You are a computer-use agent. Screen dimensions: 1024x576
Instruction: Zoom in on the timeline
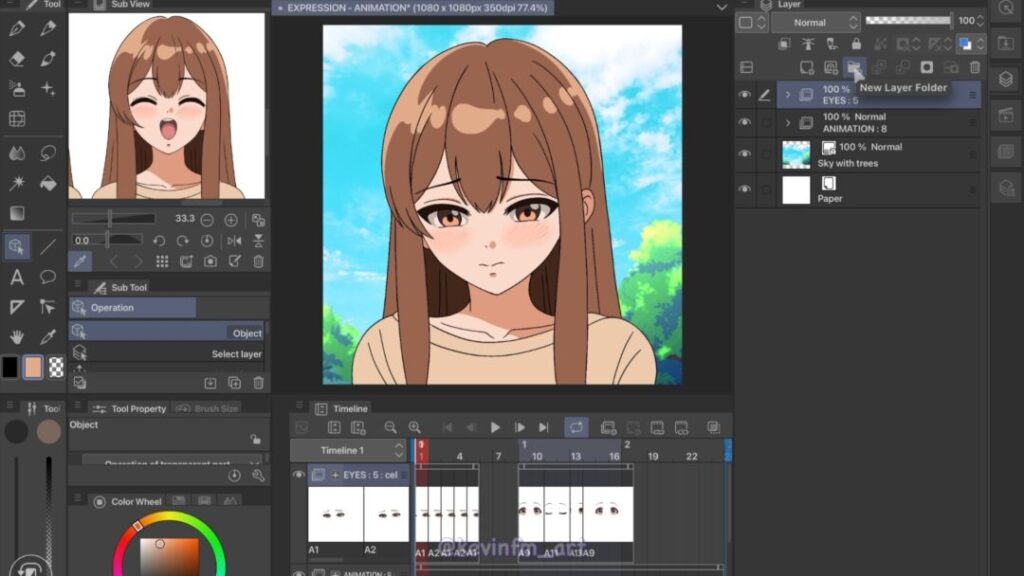click(414, 427)
